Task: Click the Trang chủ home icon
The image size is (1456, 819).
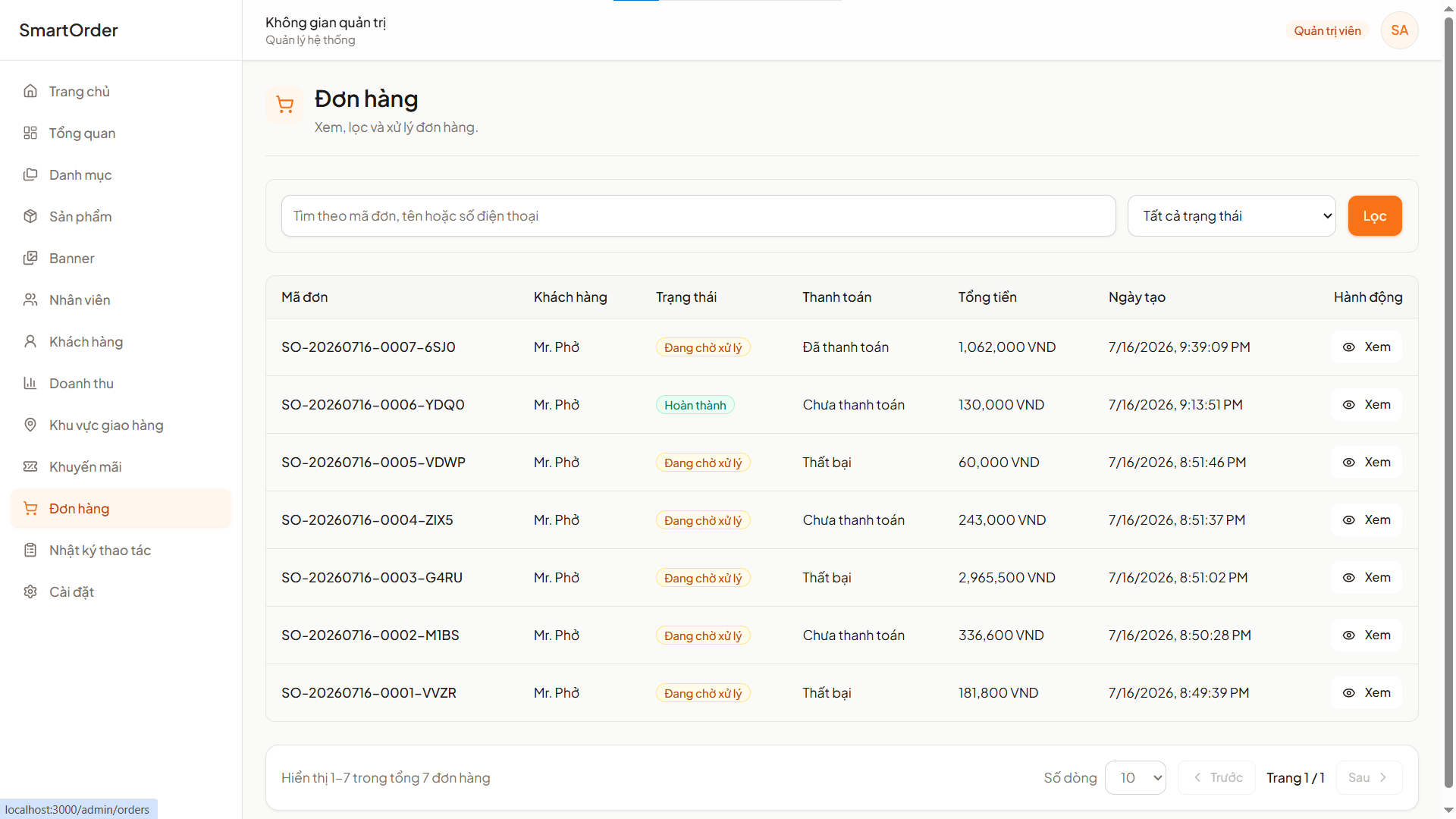Action: 30,91
